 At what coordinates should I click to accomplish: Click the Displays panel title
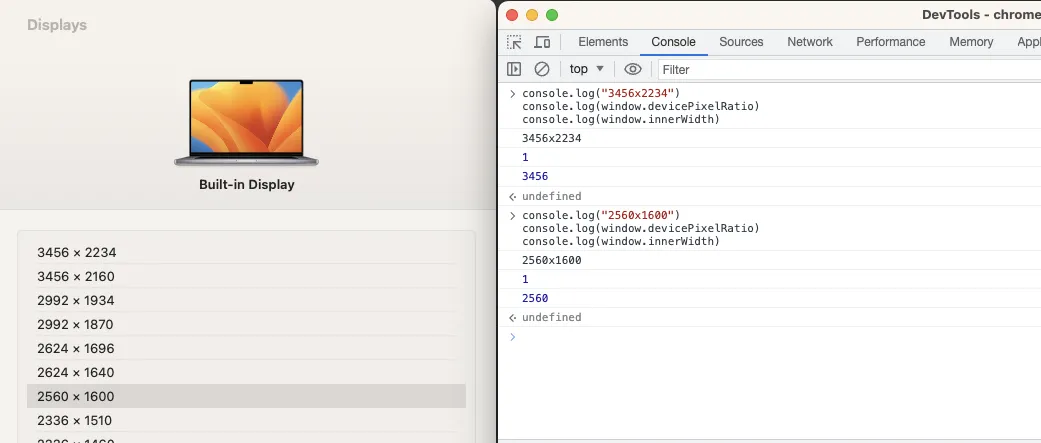tap(57, 25)
